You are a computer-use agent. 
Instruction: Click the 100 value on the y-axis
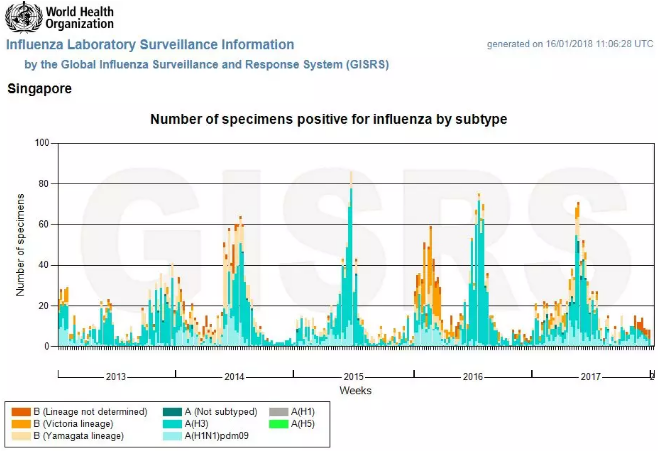(41, 143)
